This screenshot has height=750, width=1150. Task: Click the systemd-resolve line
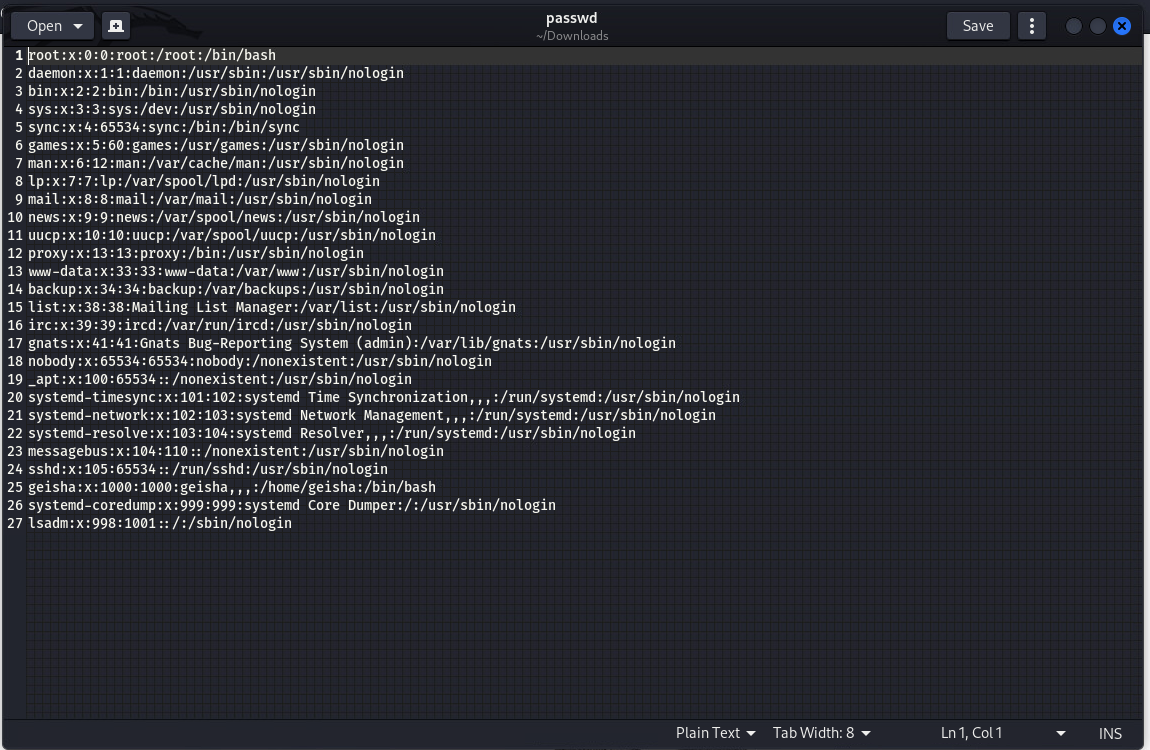point(332,433)
